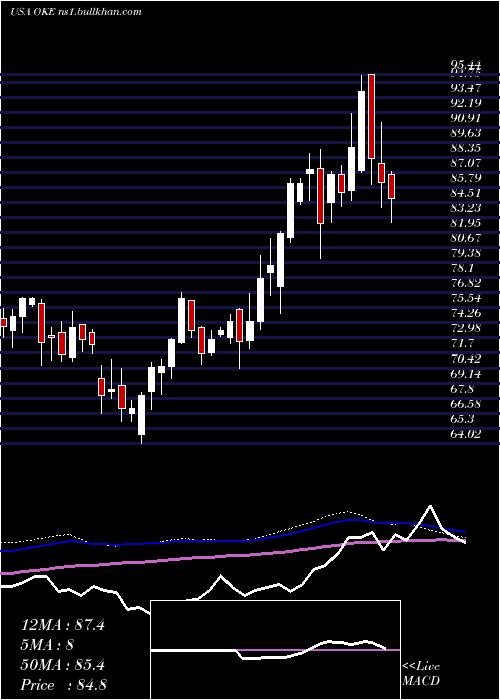The height and width of the screenshot is (700, 500).
Task: Pick the 64.02 price level label
Action: point(466,433)
